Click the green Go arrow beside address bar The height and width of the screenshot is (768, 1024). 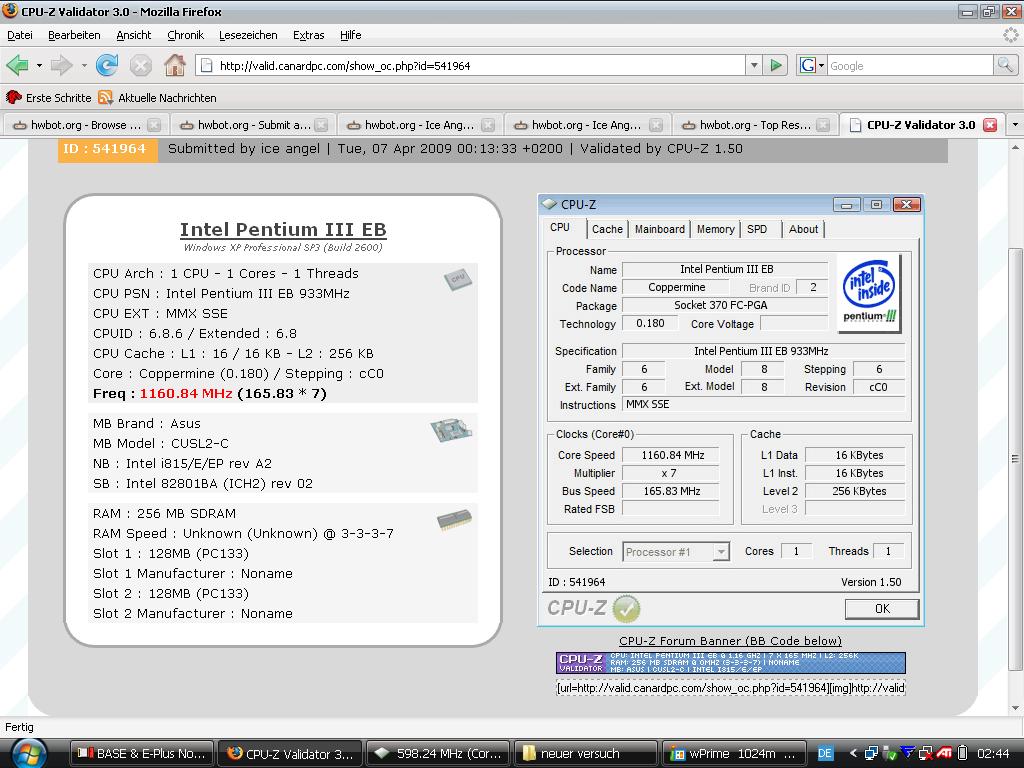pyautogui.click(x=776, y=65)
